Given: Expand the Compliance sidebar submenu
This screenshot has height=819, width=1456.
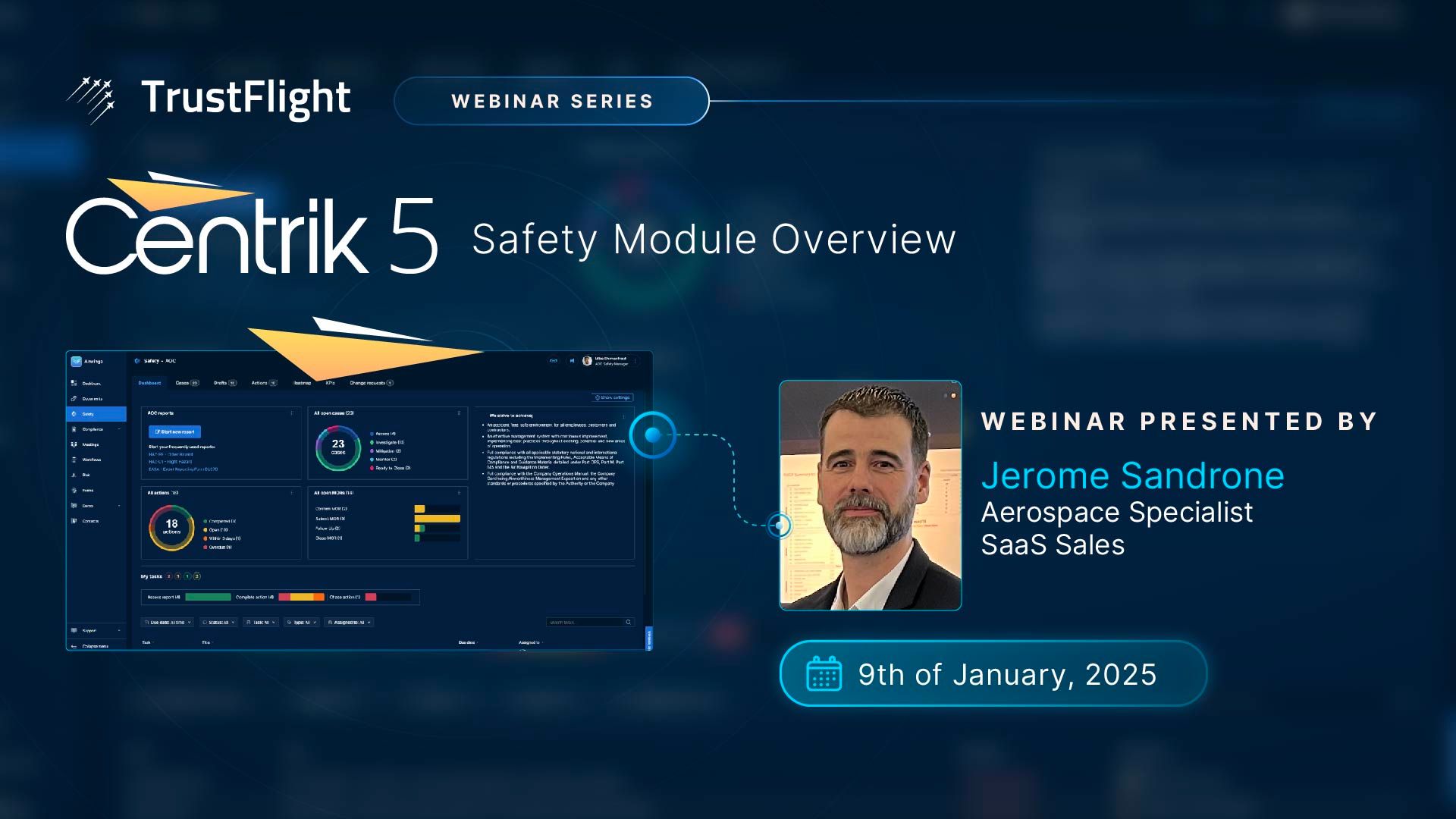Looking at the screenshot, I should click(x=119, y=429).
